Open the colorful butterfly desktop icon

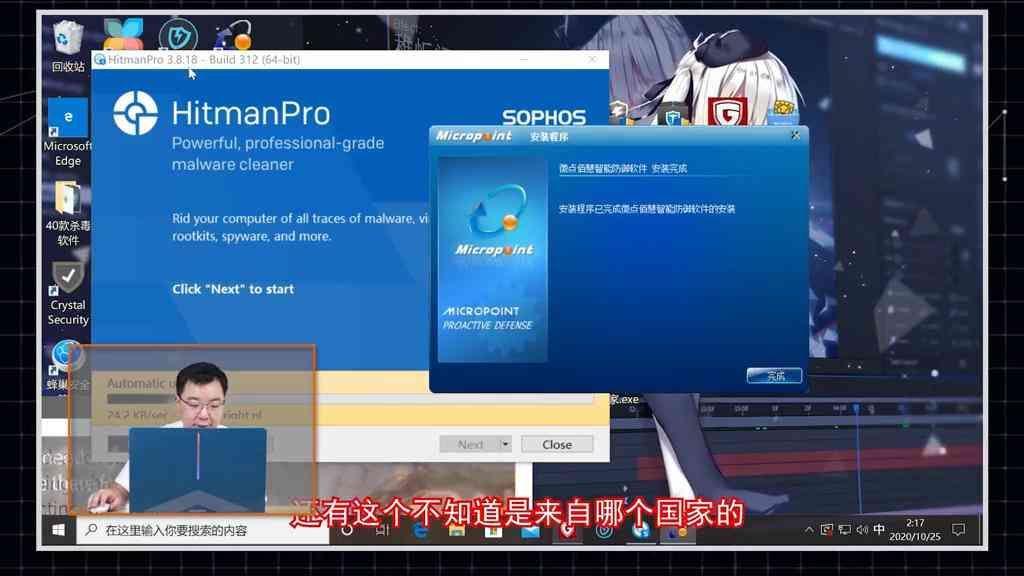(123, 34)
